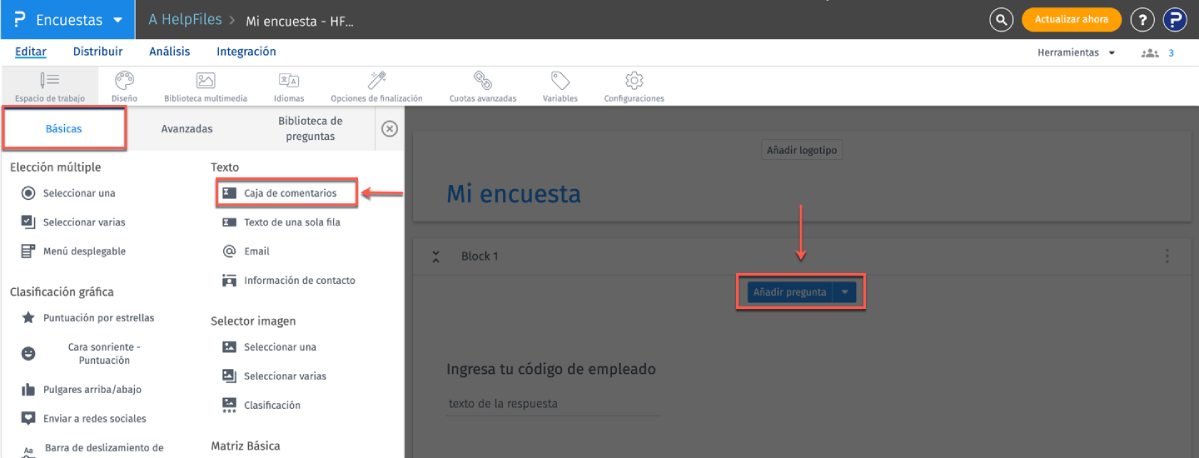Open the Idiomas translation icon
This screenshot has width=1199, height=458.
tap(289, 80)
